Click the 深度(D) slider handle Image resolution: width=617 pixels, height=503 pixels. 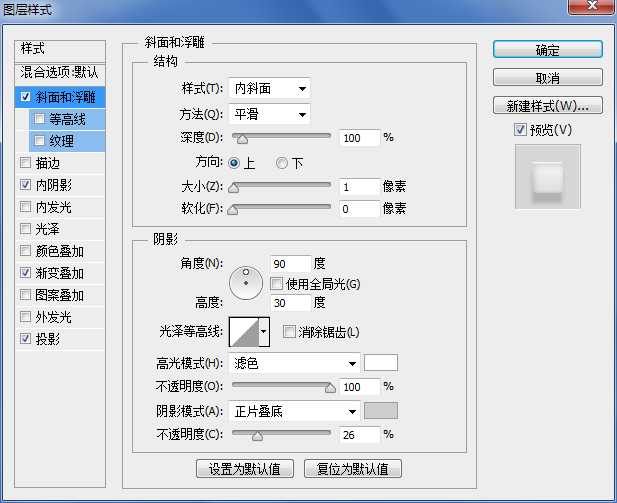coord(242,139)
